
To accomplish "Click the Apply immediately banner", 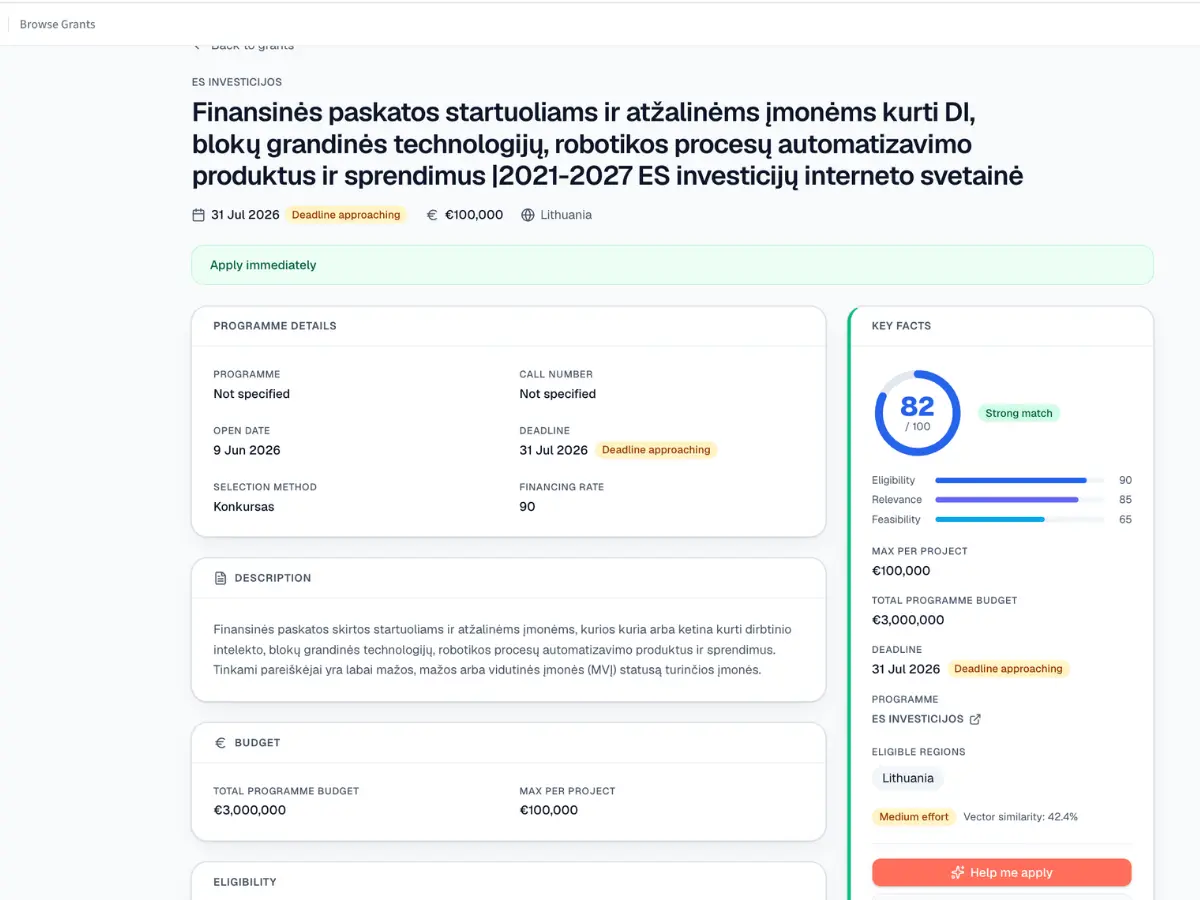I will (672, 265).
